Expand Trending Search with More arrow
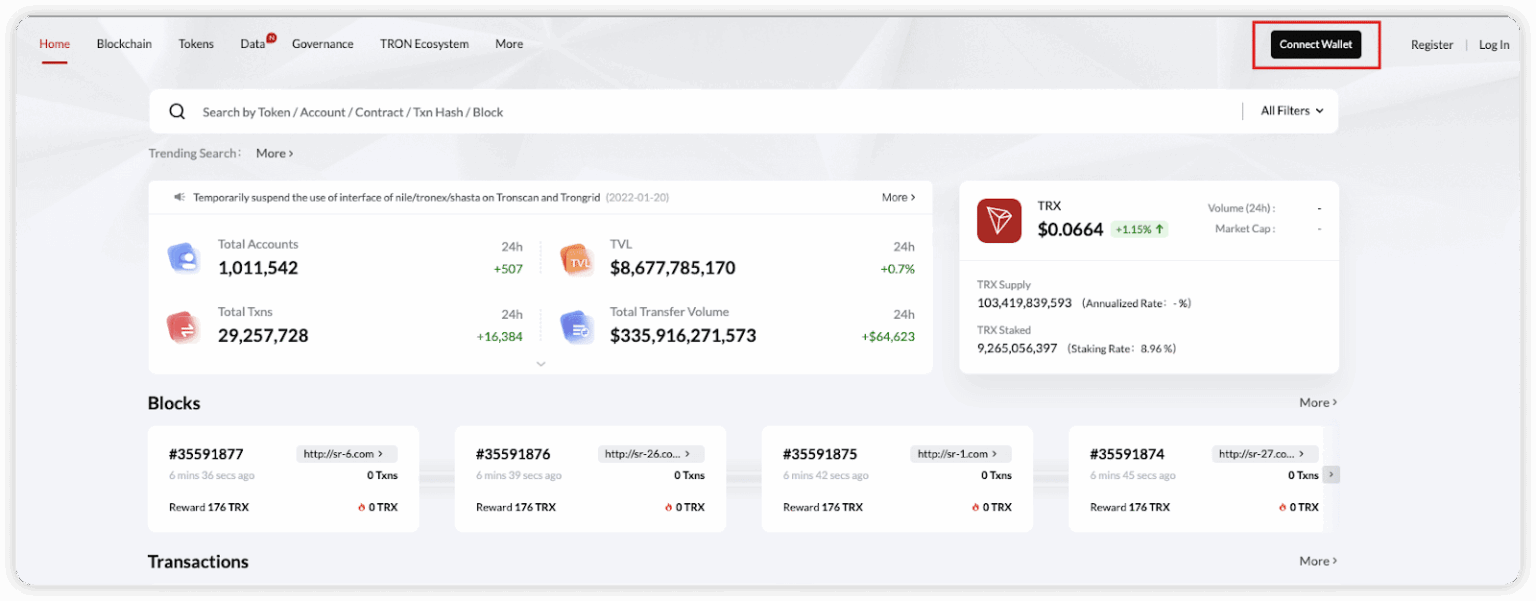Viewport: 1536px width, 601px height. tap(273, 153)
